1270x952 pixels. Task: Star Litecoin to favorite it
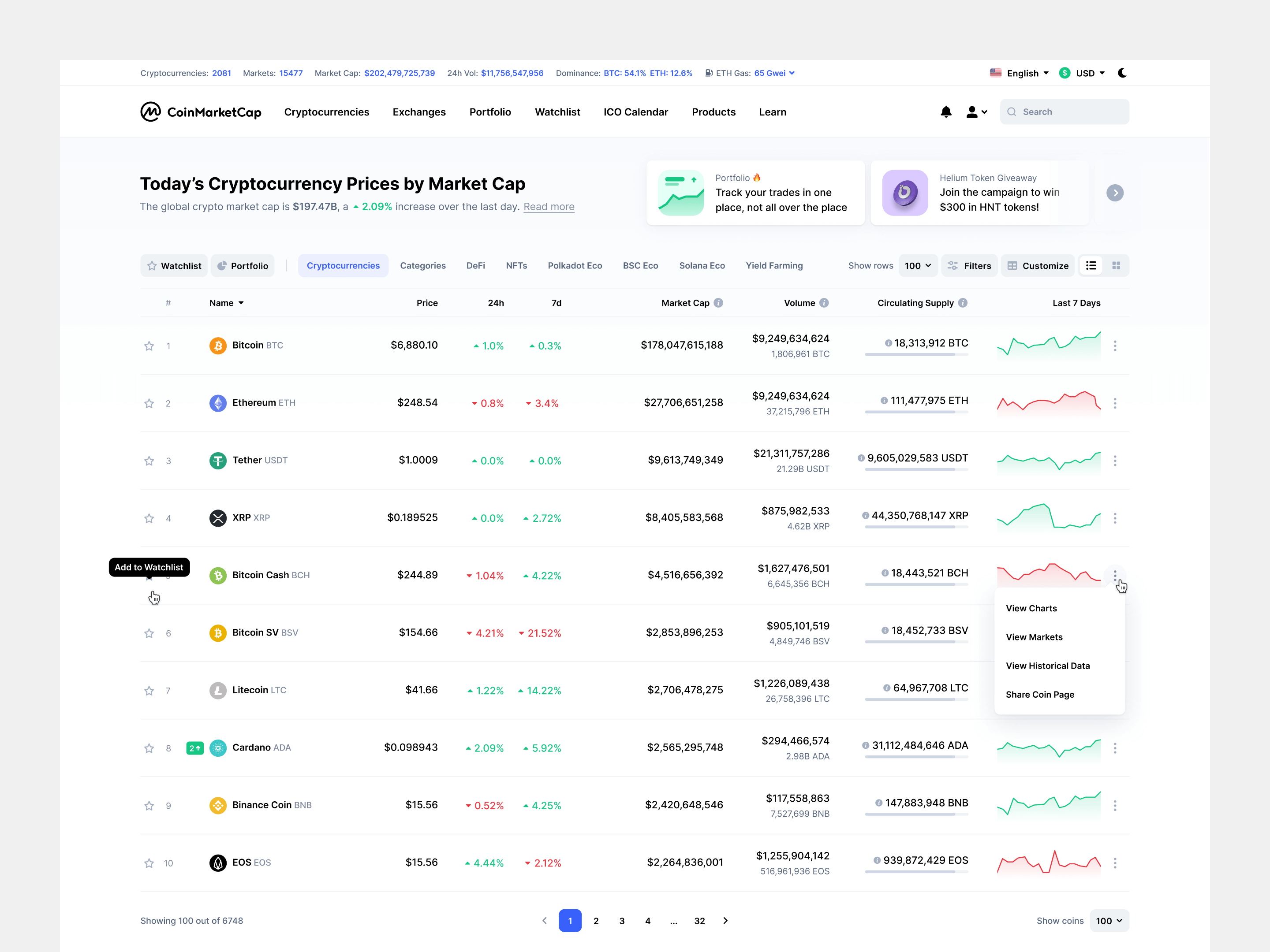pyautogui.click(x=149, y=690)
